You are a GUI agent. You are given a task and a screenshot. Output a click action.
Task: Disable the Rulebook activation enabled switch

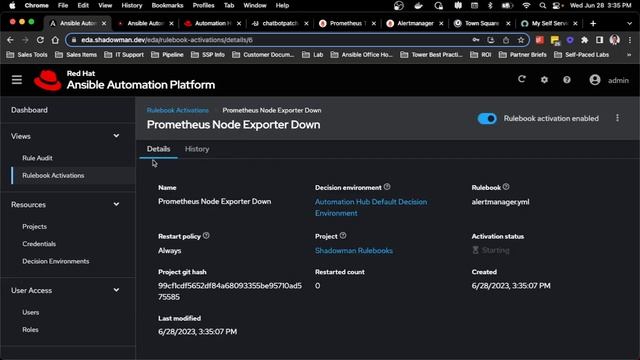[x=487, y=118]
